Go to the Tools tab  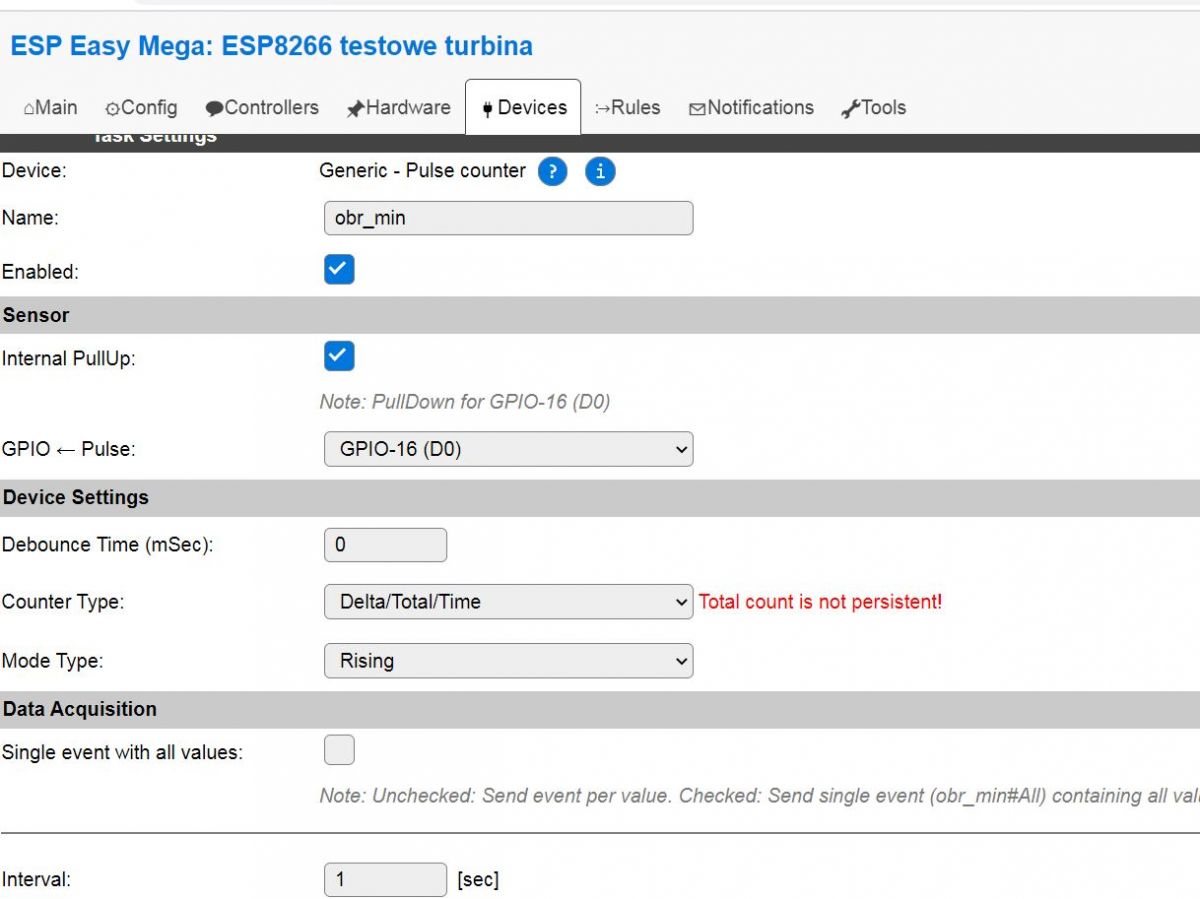(873, 108)
